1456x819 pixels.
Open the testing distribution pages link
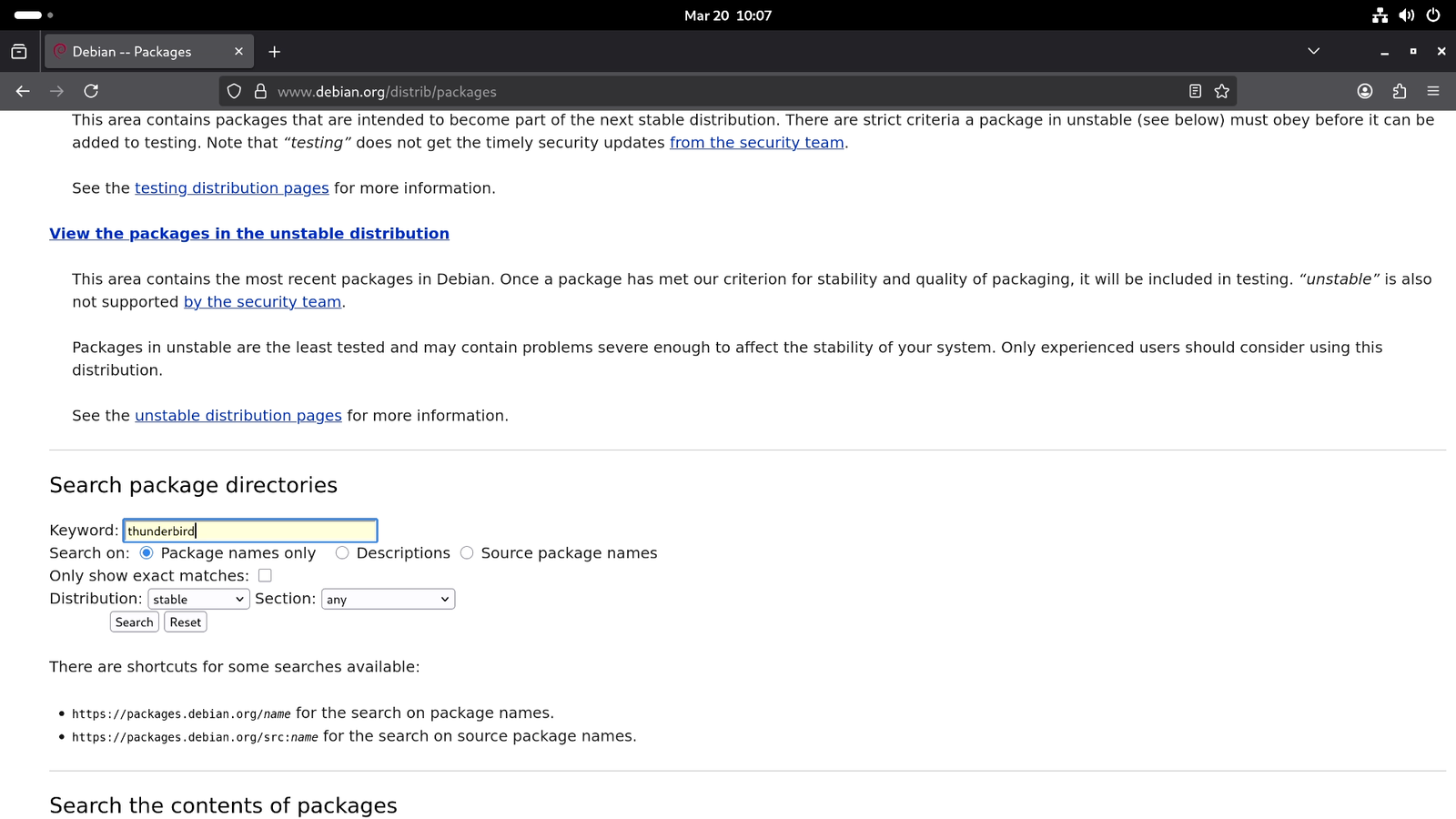(232, 188)
